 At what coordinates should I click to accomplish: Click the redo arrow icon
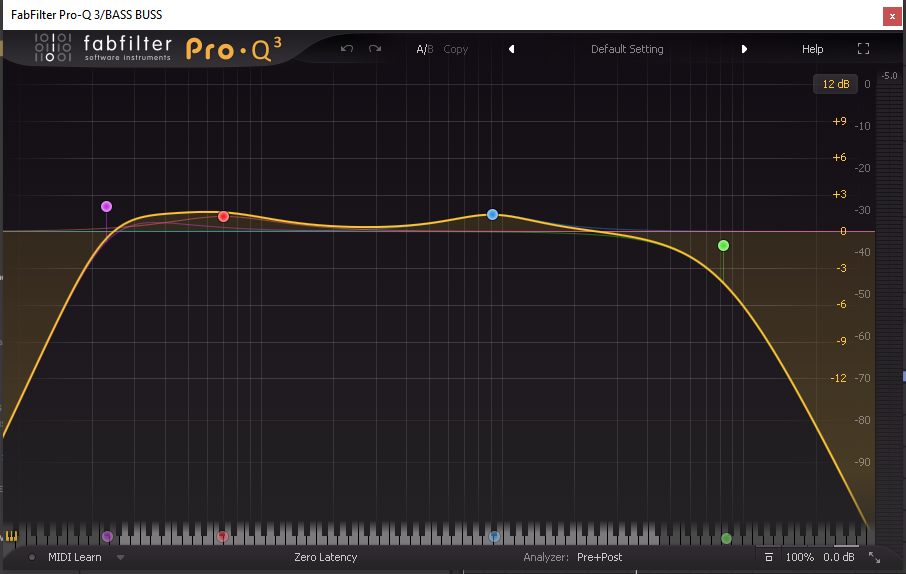coord(375,49)
